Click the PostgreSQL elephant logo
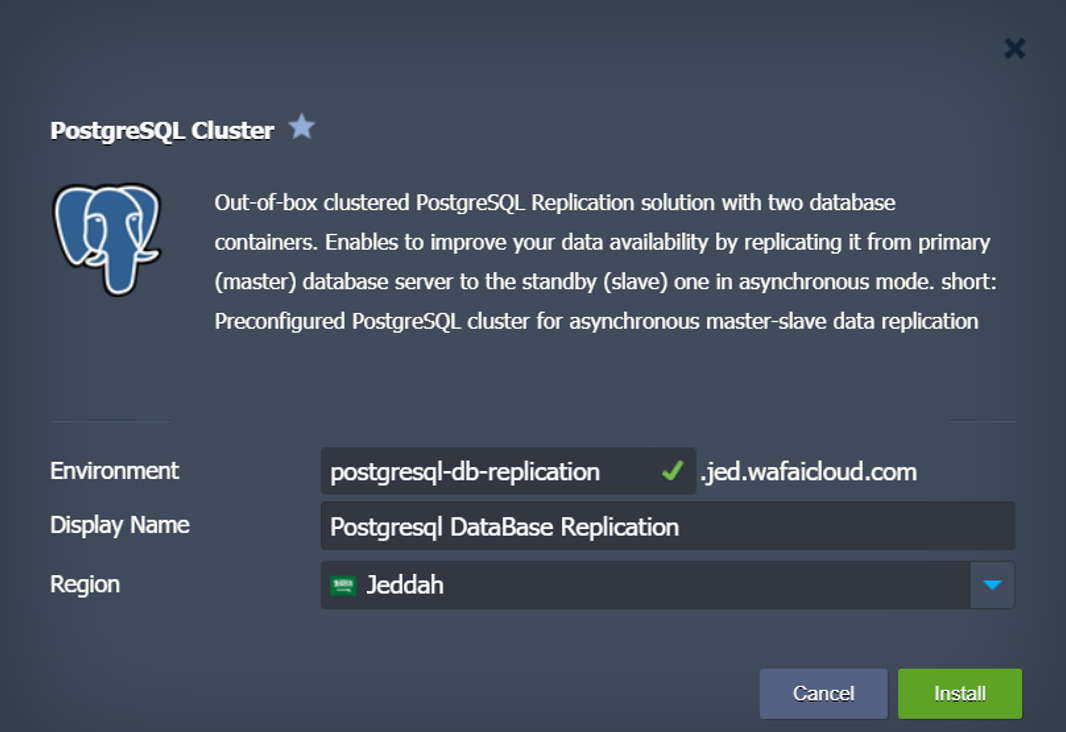Image resolution: width=1066 pixels, height=732 pixels. point(107,239)
